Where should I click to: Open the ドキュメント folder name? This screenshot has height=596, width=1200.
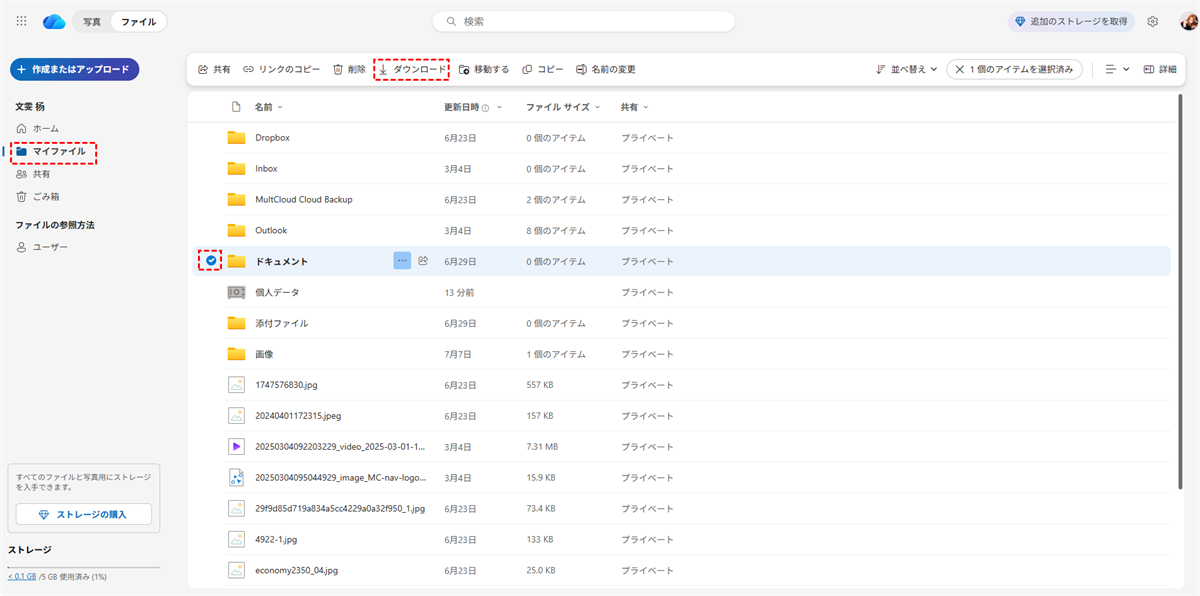click(x=281, y=261)
